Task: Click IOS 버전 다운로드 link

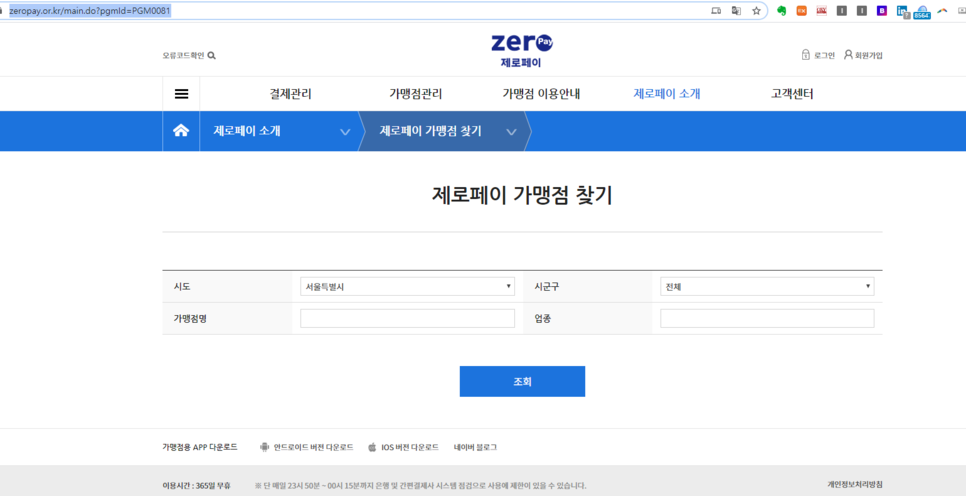Action: click(x=410, y=447)
